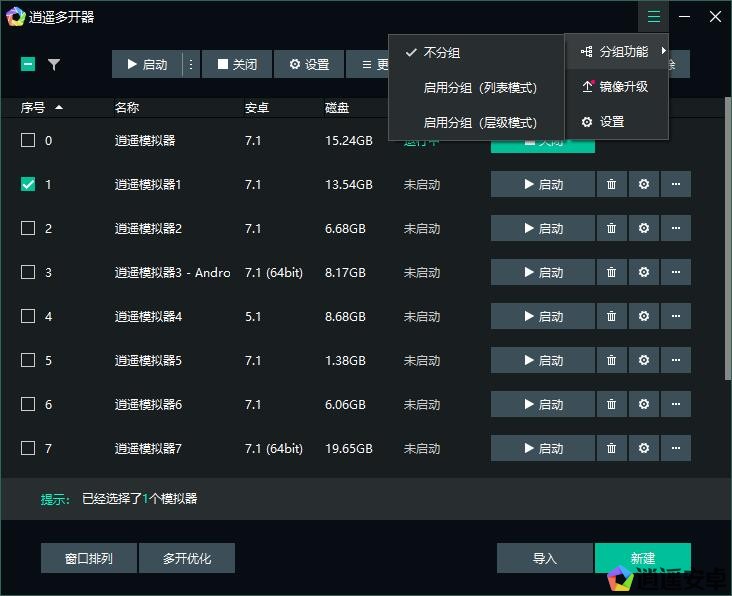Check the checkbox for 逍遥模拟器3
The image size is (732, 596).
click(x=28, y=273)
